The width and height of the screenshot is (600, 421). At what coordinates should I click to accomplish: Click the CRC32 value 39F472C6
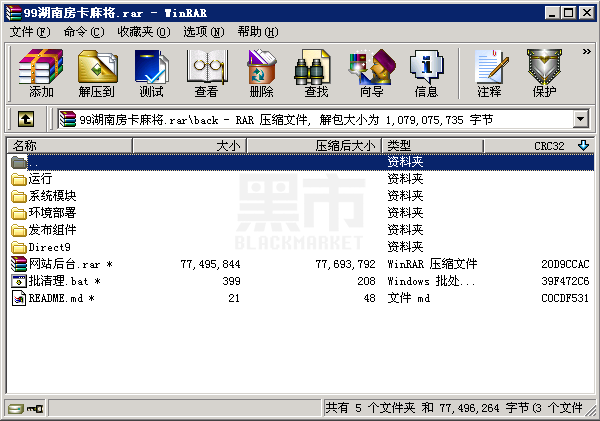point(565,281)
